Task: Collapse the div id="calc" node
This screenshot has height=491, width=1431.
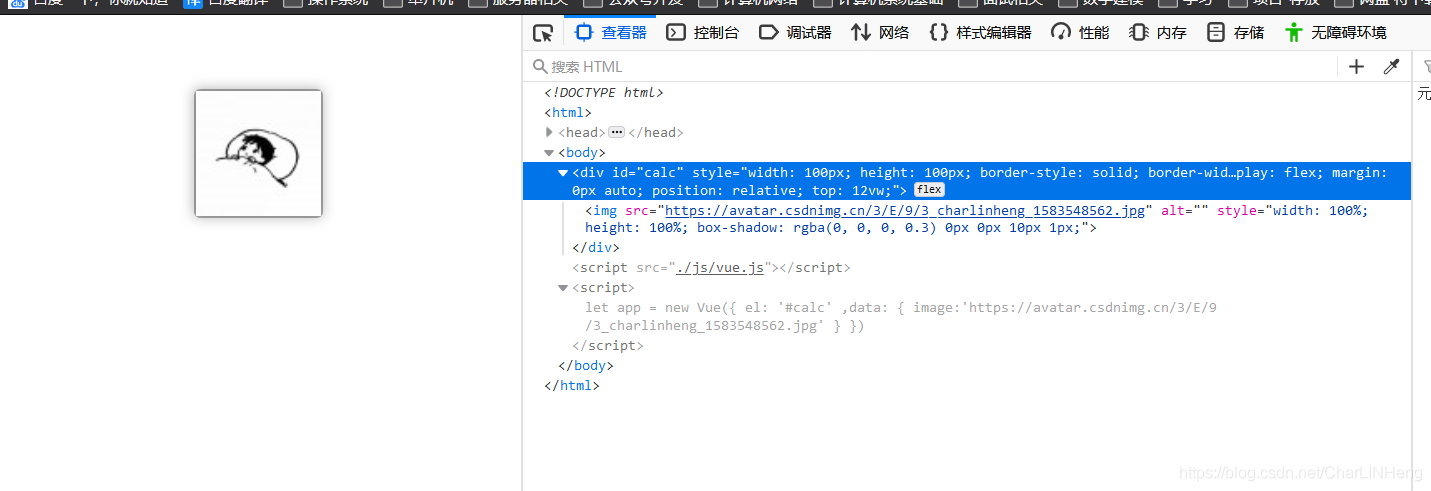Action: click(563, 173)
